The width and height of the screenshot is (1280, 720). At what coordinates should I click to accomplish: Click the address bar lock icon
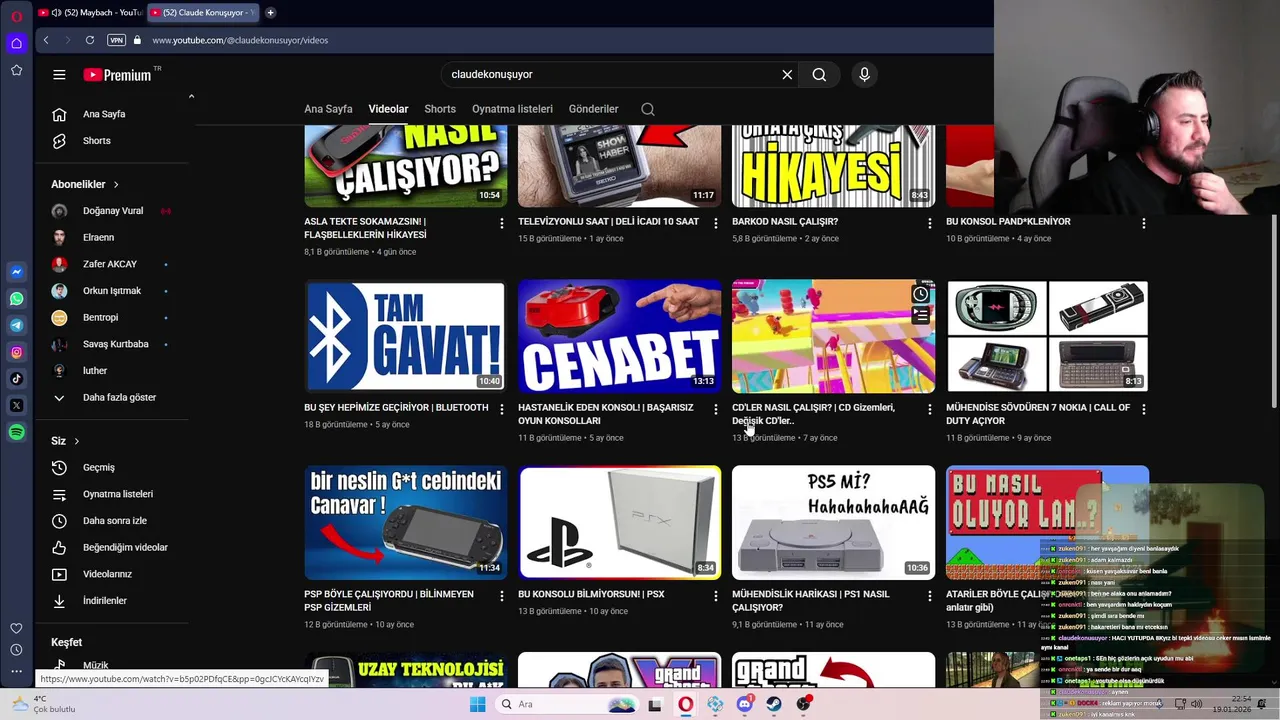(x=139, y=40)
